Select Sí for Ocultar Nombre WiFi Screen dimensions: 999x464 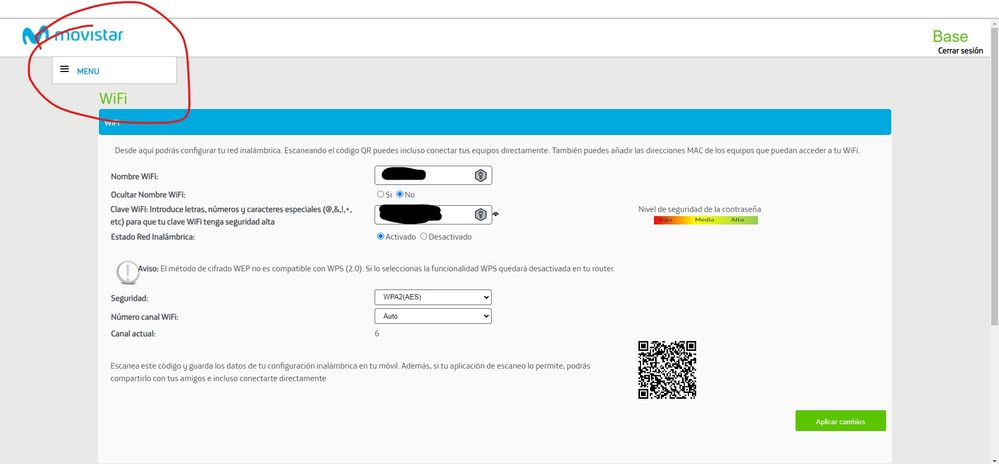(380, 194)
